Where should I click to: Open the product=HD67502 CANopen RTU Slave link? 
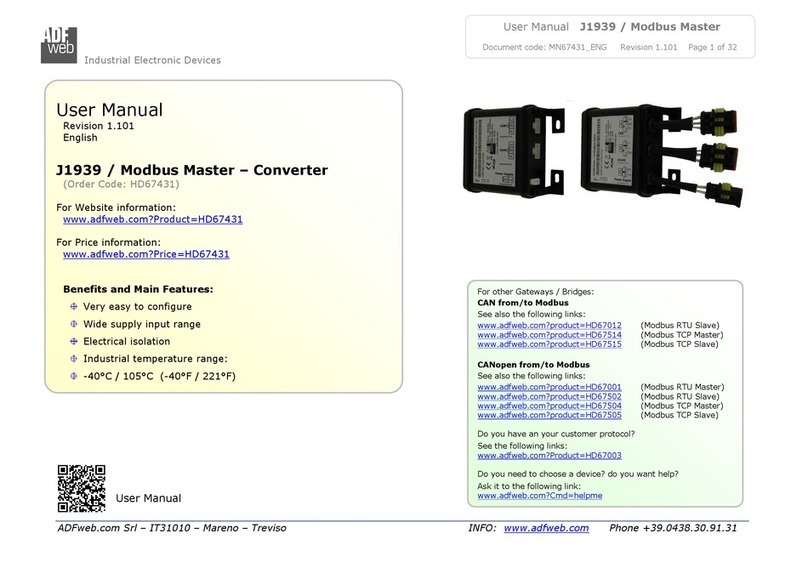(549, 396)
